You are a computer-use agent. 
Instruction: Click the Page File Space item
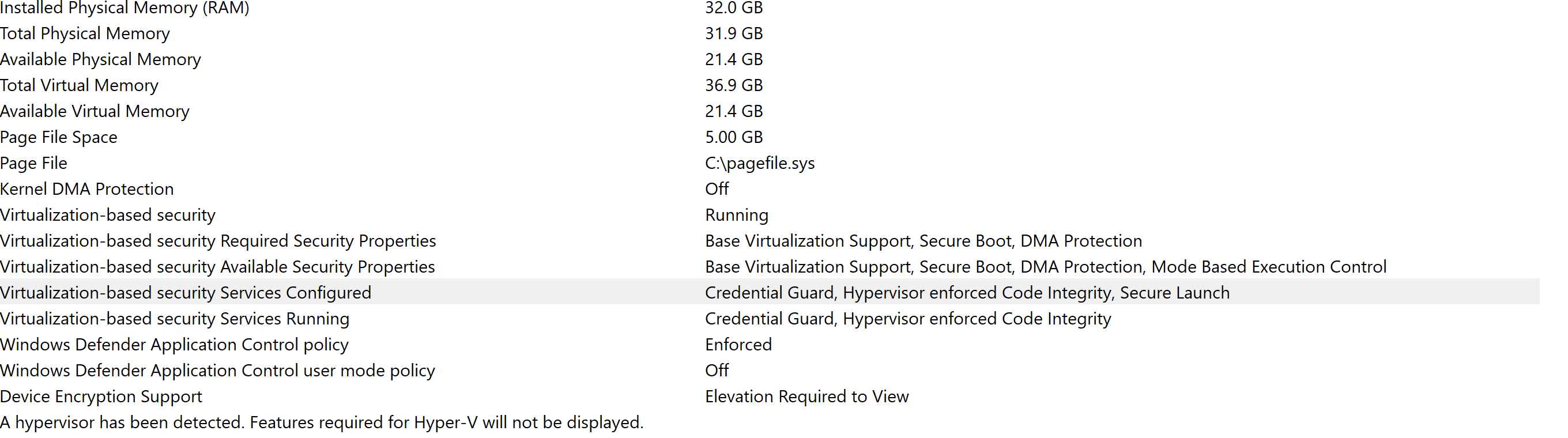[x=59, y=138]
